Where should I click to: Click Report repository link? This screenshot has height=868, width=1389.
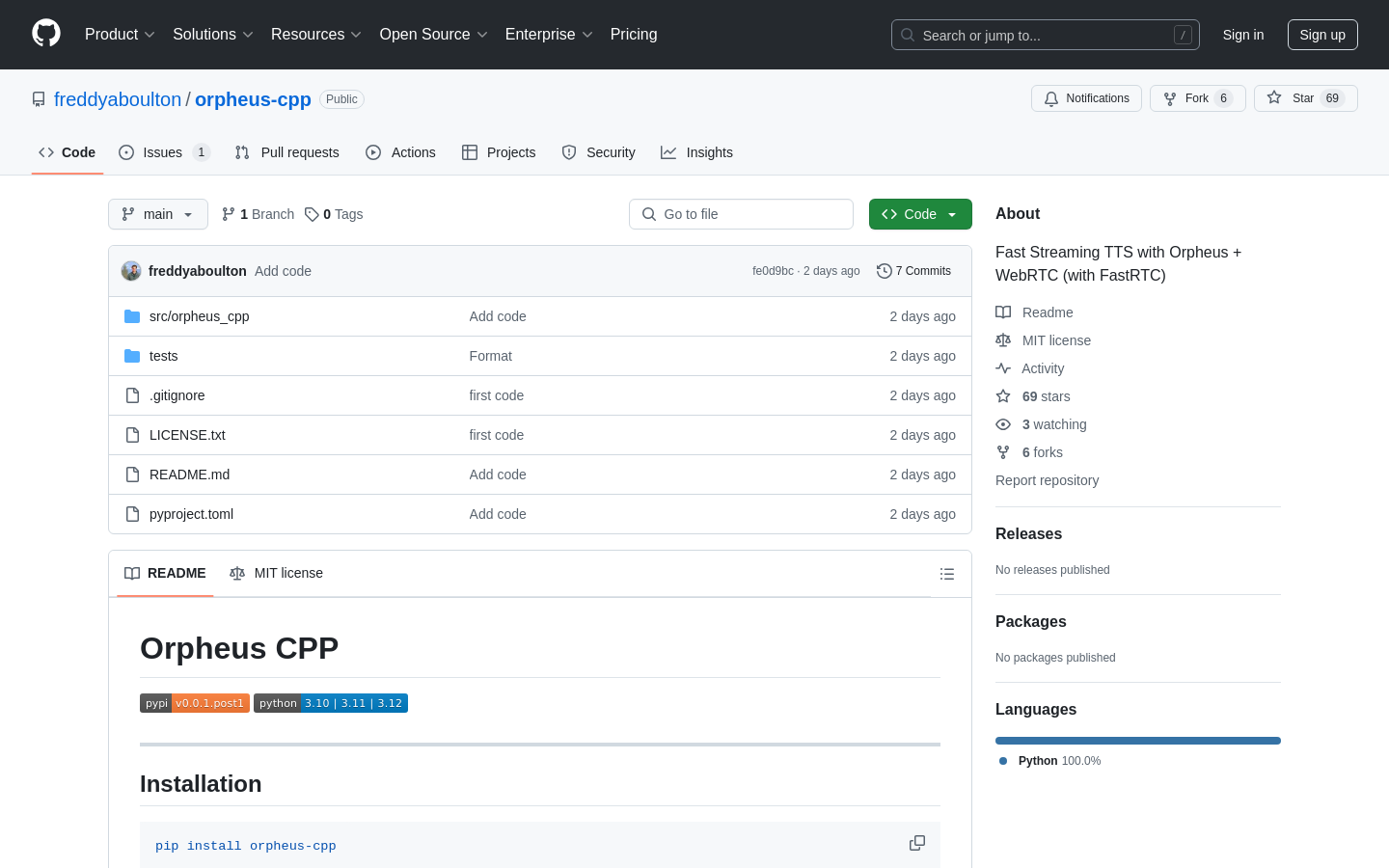point(1047,480)
